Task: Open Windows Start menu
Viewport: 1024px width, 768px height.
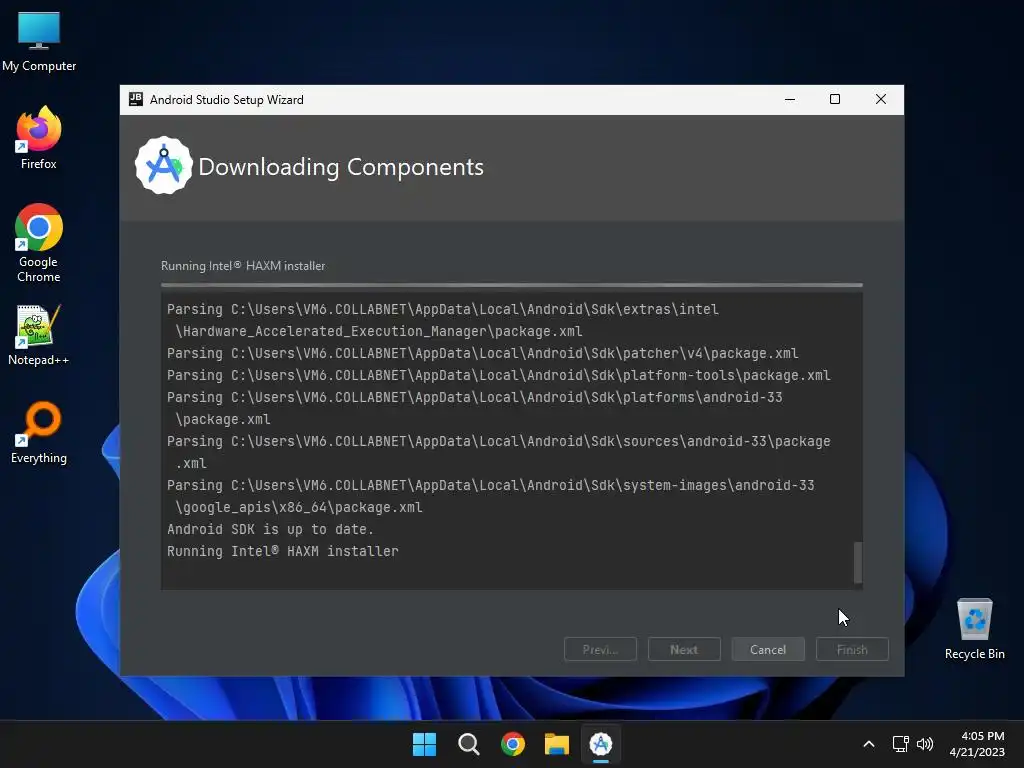Action: coord(424,744)
